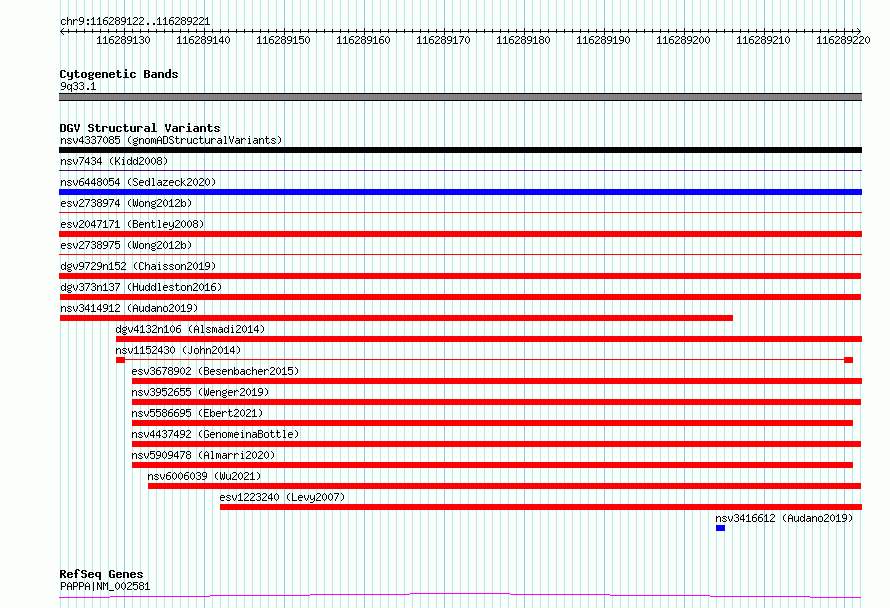Screen dimensions: 890x608
Task: Click the PAPPA|NM_002581 gene label
Action: tap(105, 586)
